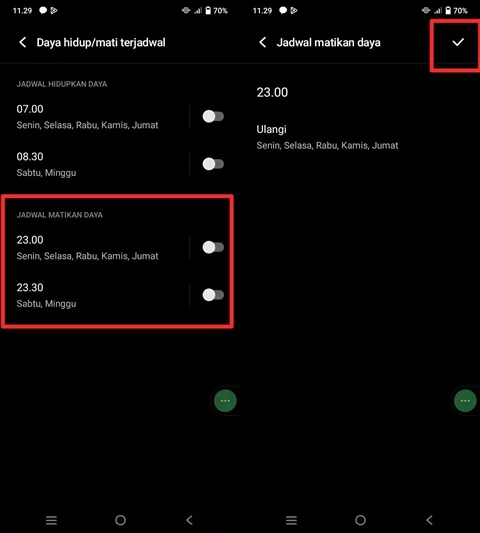
Task: Enable the 07.00 power-on schedule toggle
Action: (x=213, y=116)
